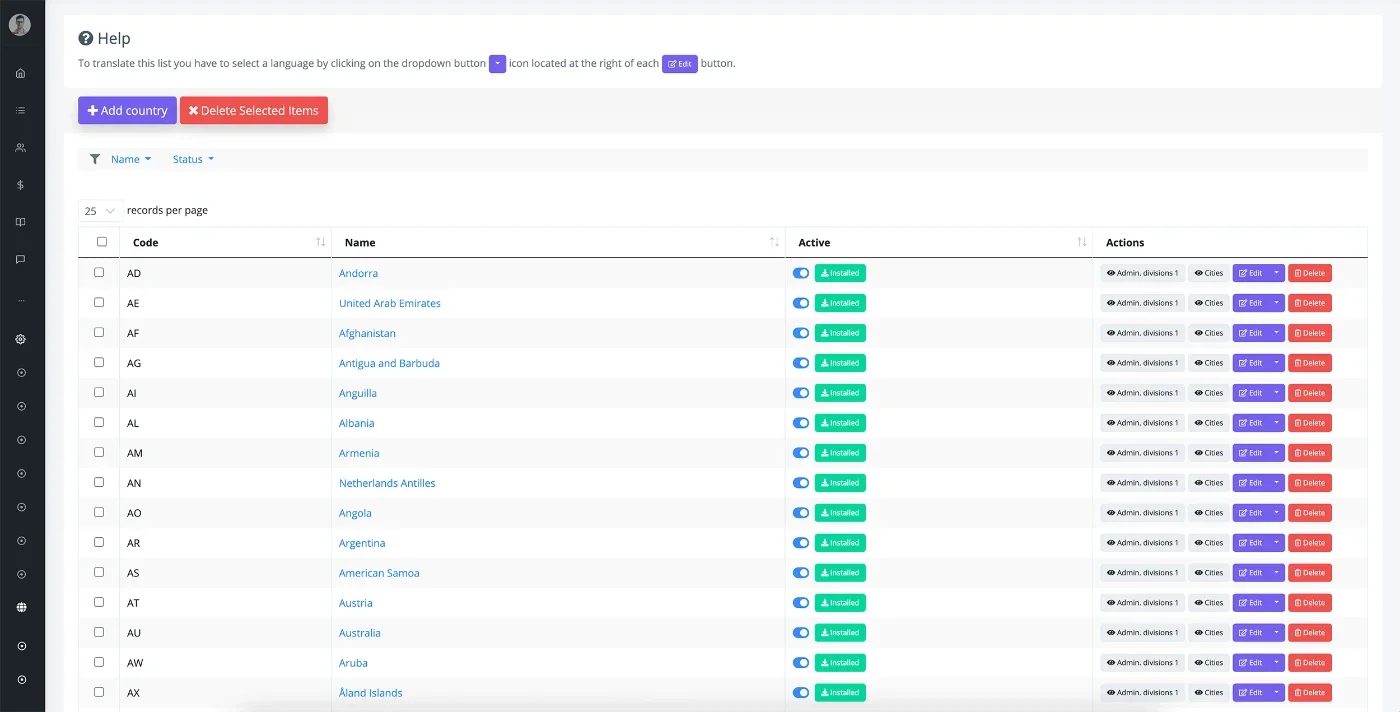Open the book icon in sidebar
The width and height of the screenshot is (1400, 712).
(x=21, y=222)
